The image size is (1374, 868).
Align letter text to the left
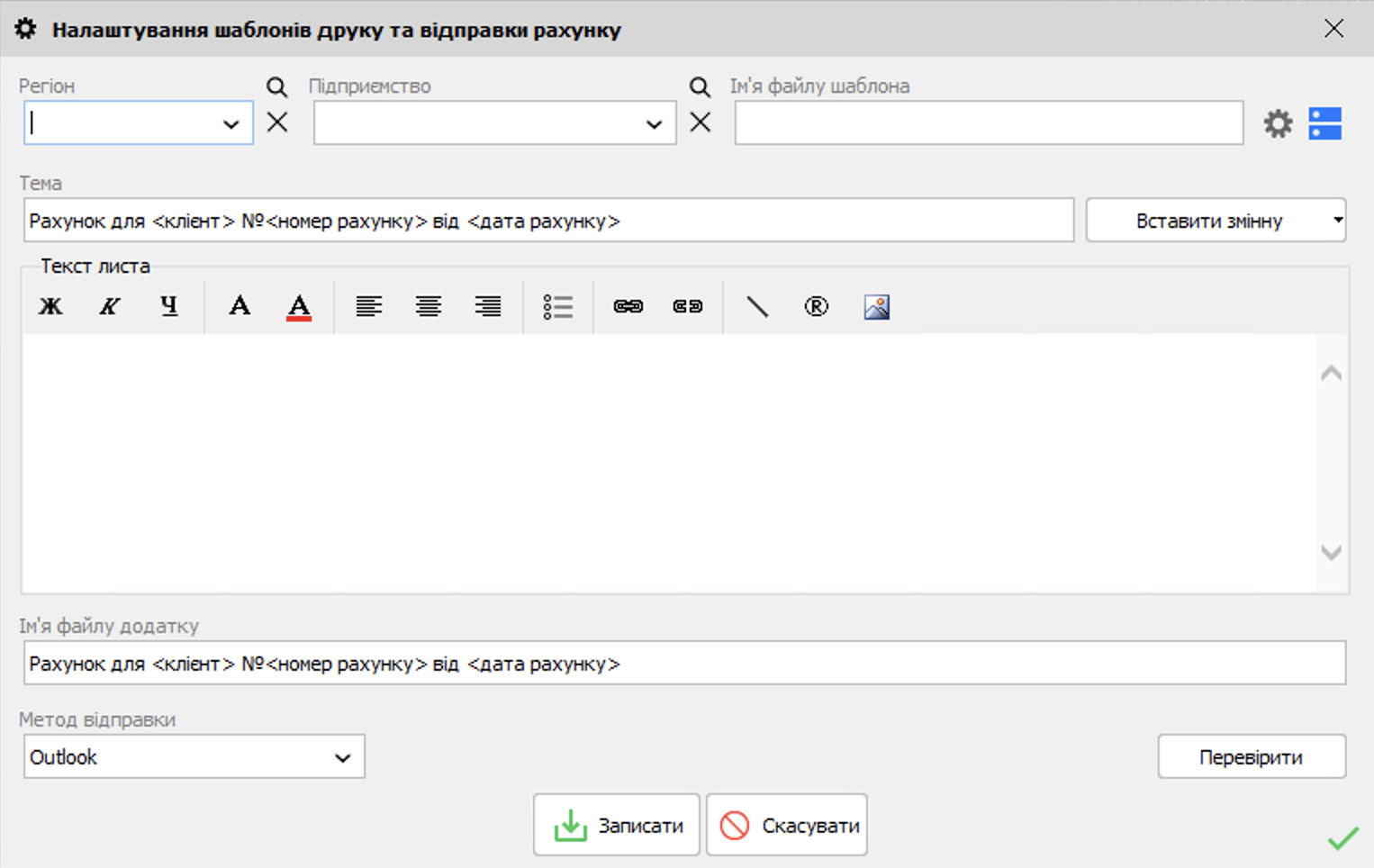tap(369, 306)
